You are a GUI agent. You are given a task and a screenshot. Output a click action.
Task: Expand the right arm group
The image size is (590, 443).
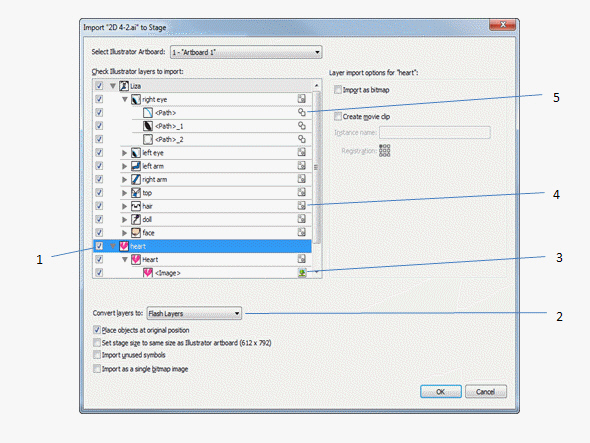click(x=125, y=180)
